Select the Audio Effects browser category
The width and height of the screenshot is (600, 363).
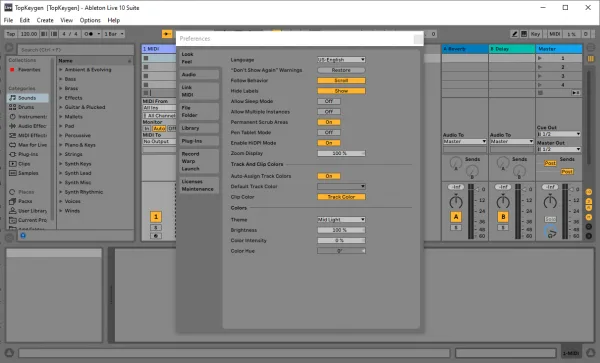click(x=28, y=126)
